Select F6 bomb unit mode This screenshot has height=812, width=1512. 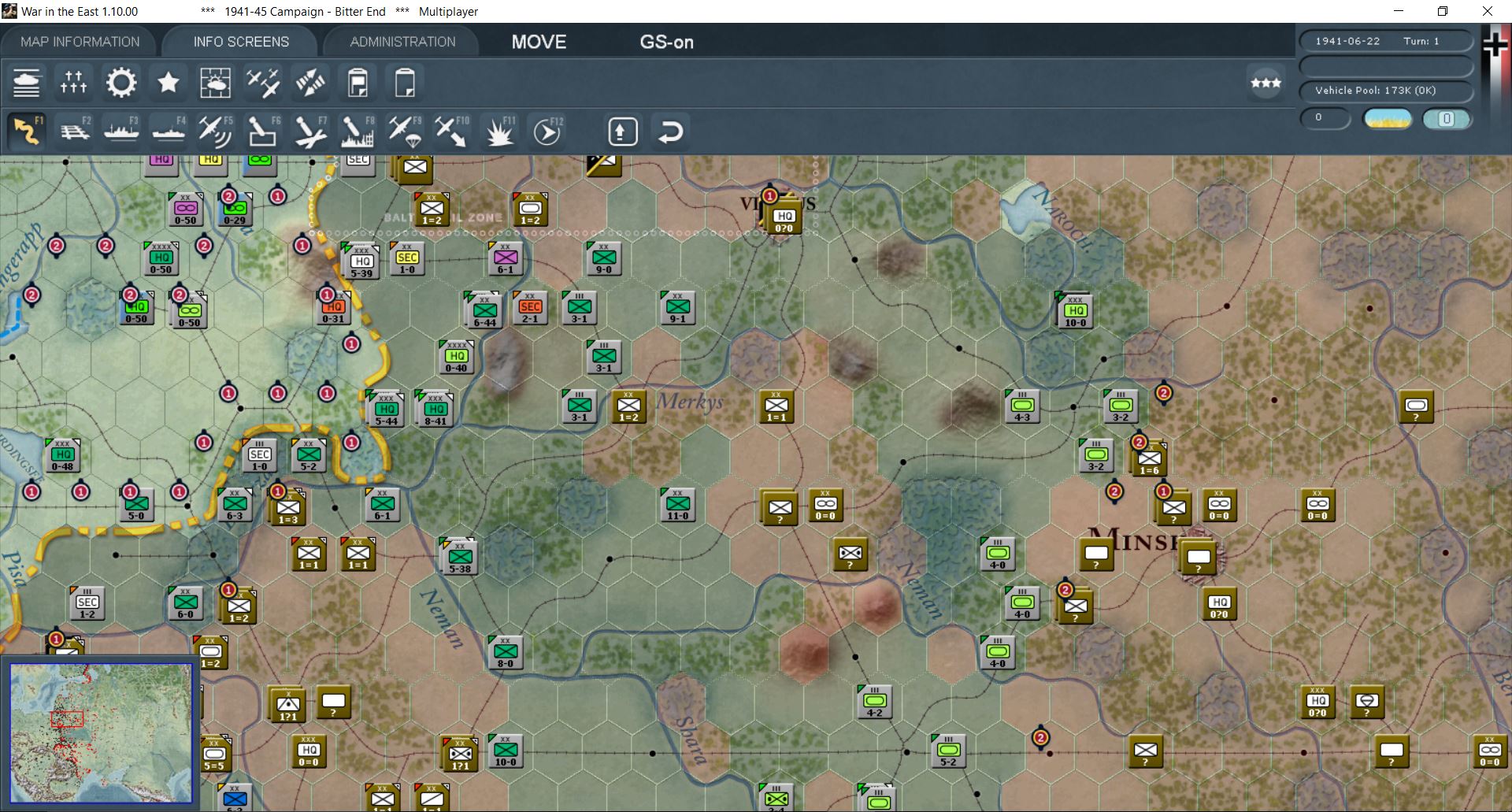pos(262,131)
